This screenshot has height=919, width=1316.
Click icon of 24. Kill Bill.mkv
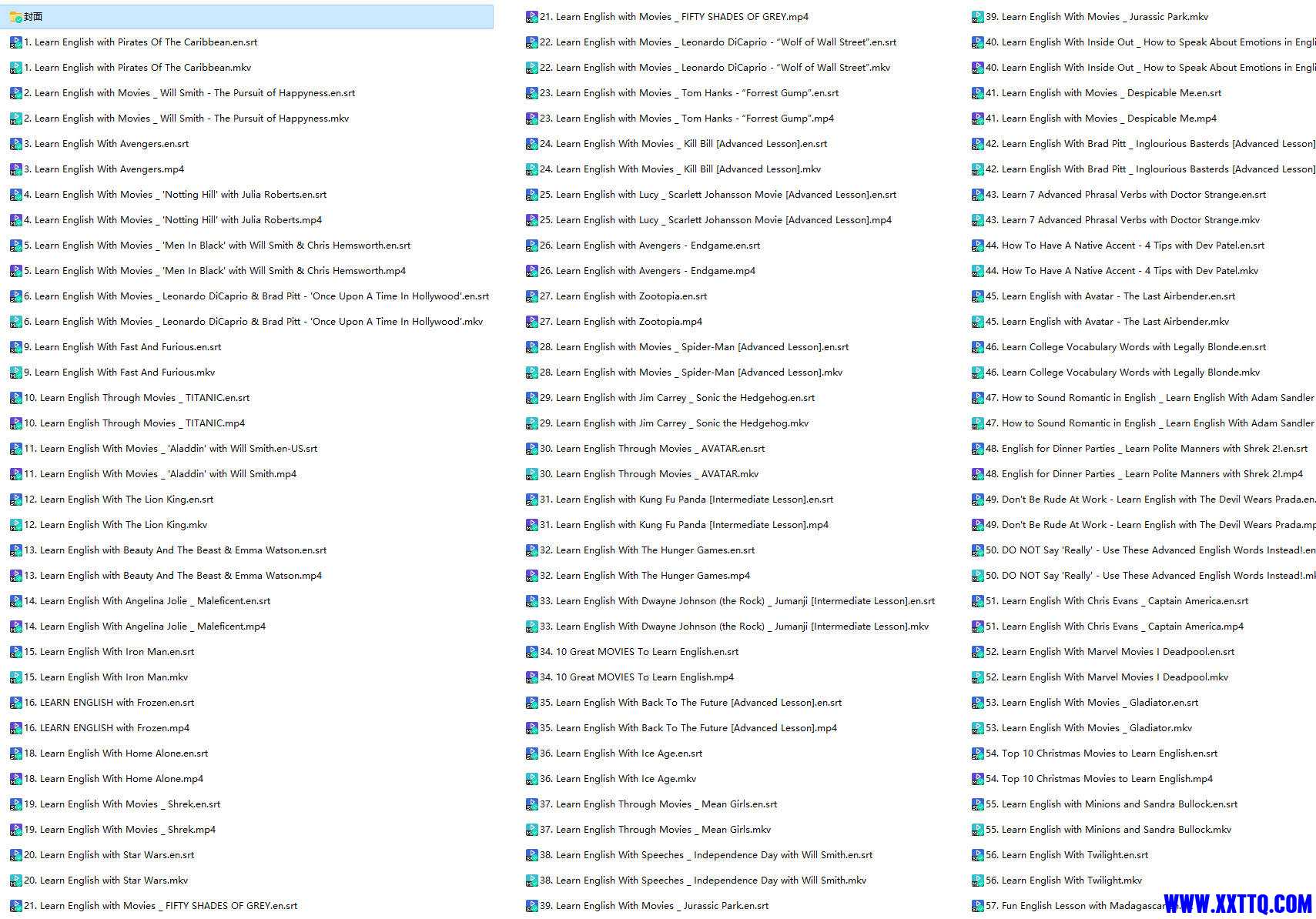click(531, 169)
